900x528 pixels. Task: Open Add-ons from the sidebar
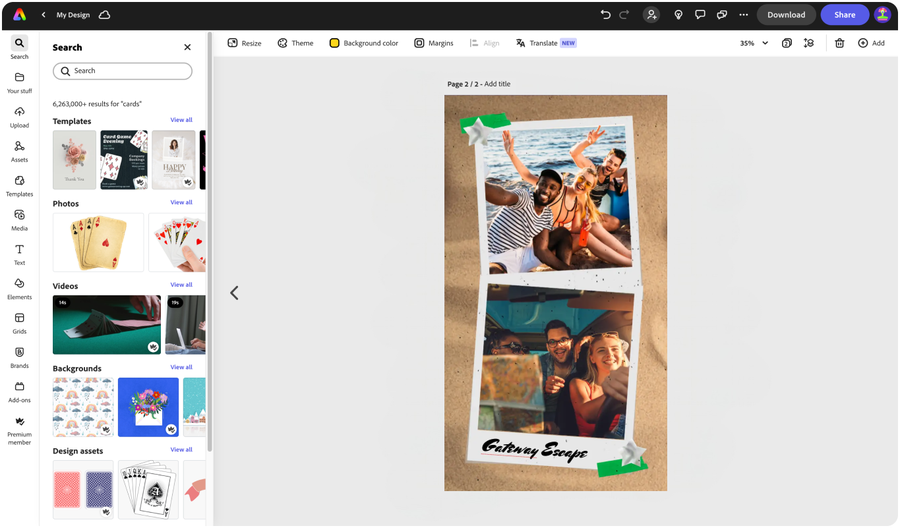(19, 392)
